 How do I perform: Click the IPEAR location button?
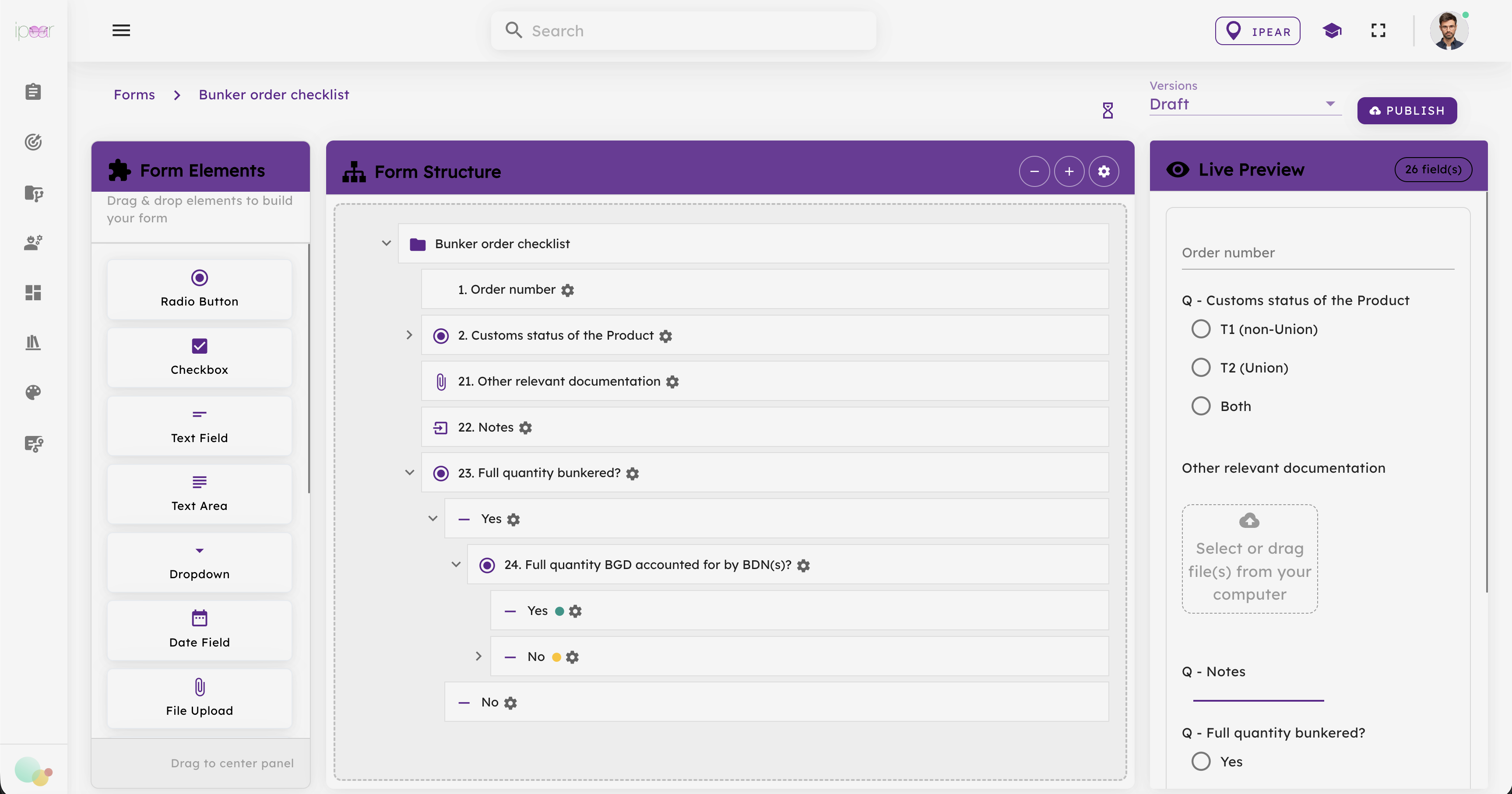coord(1257,31)
